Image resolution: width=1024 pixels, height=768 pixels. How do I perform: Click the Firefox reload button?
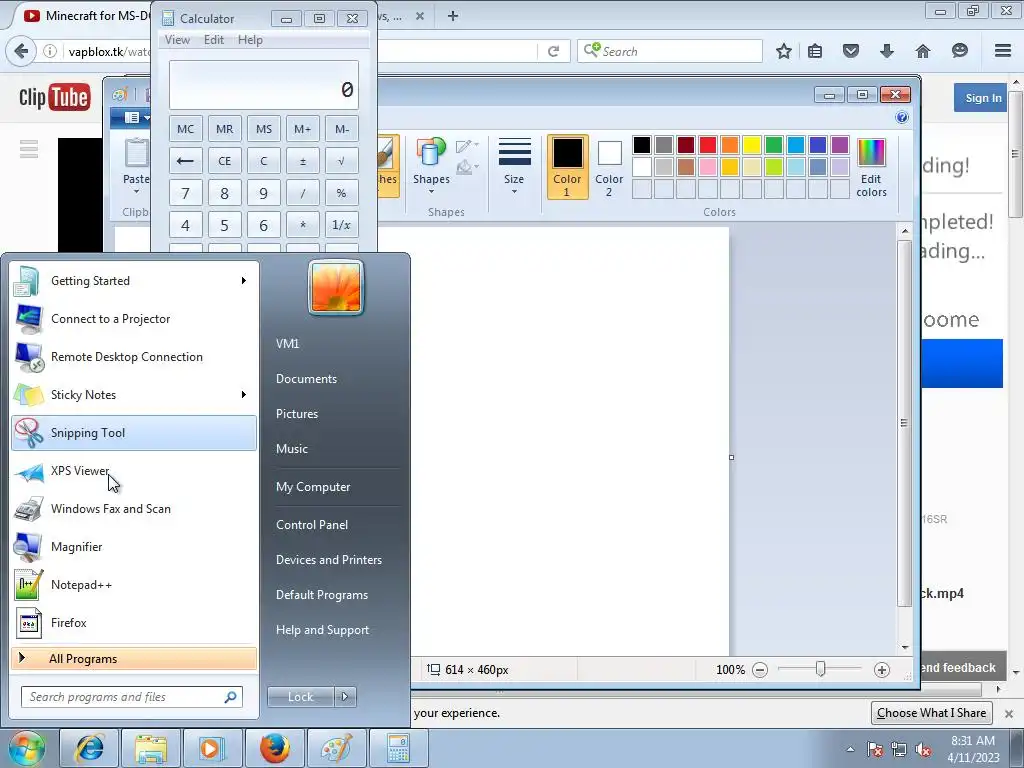(x=553, y=51)
